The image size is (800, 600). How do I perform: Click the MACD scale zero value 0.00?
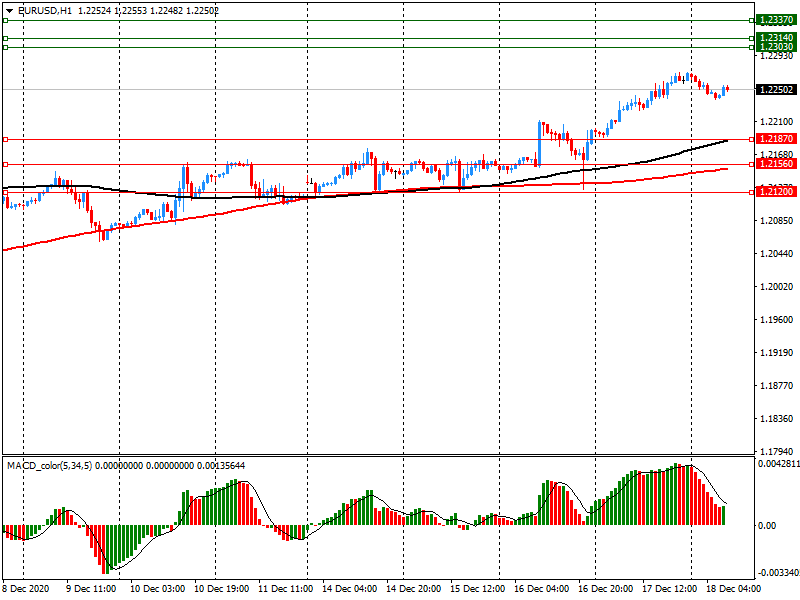click(766, 526)
